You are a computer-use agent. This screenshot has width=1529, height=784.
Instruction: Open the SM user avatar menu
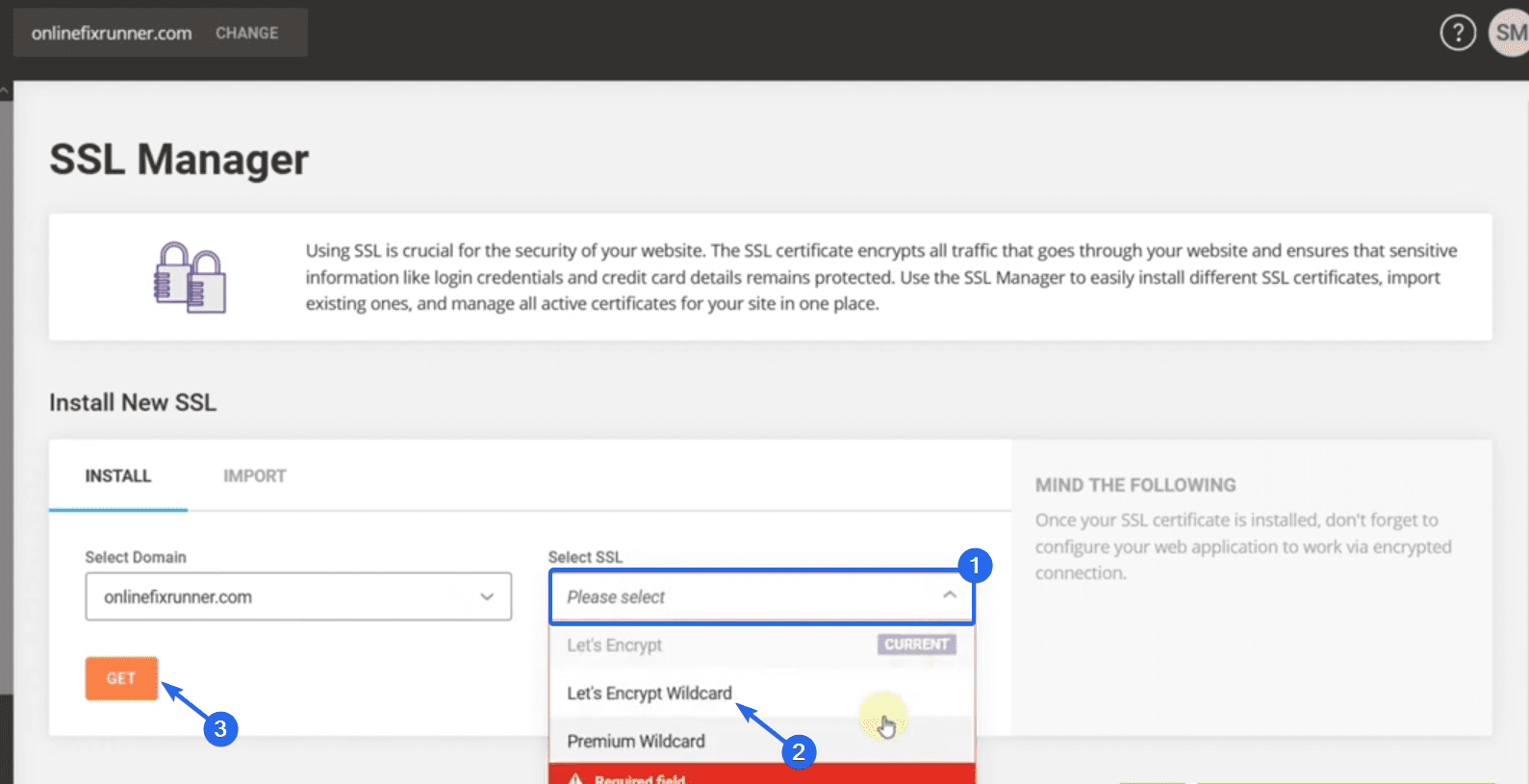(1509, 33)
